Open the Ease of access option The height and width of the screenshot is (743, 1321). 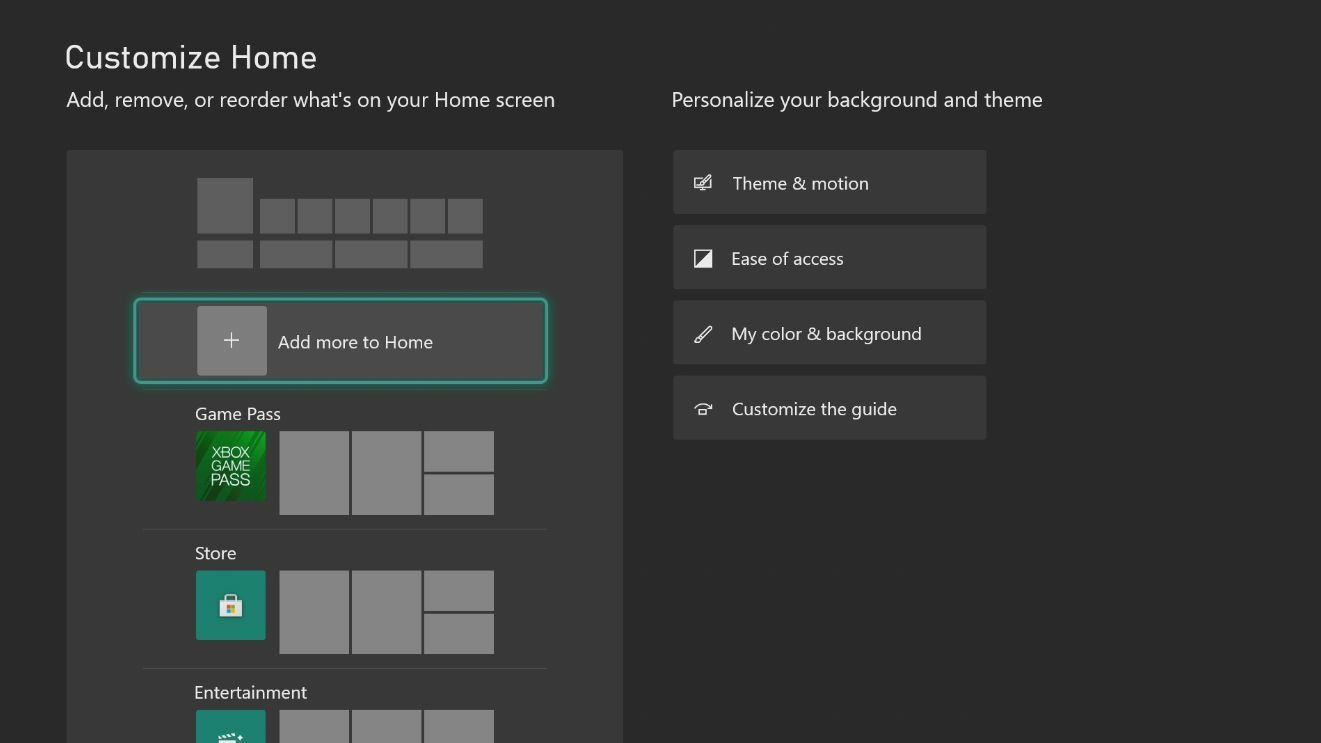pyautogui.click(x=829, y=258)
